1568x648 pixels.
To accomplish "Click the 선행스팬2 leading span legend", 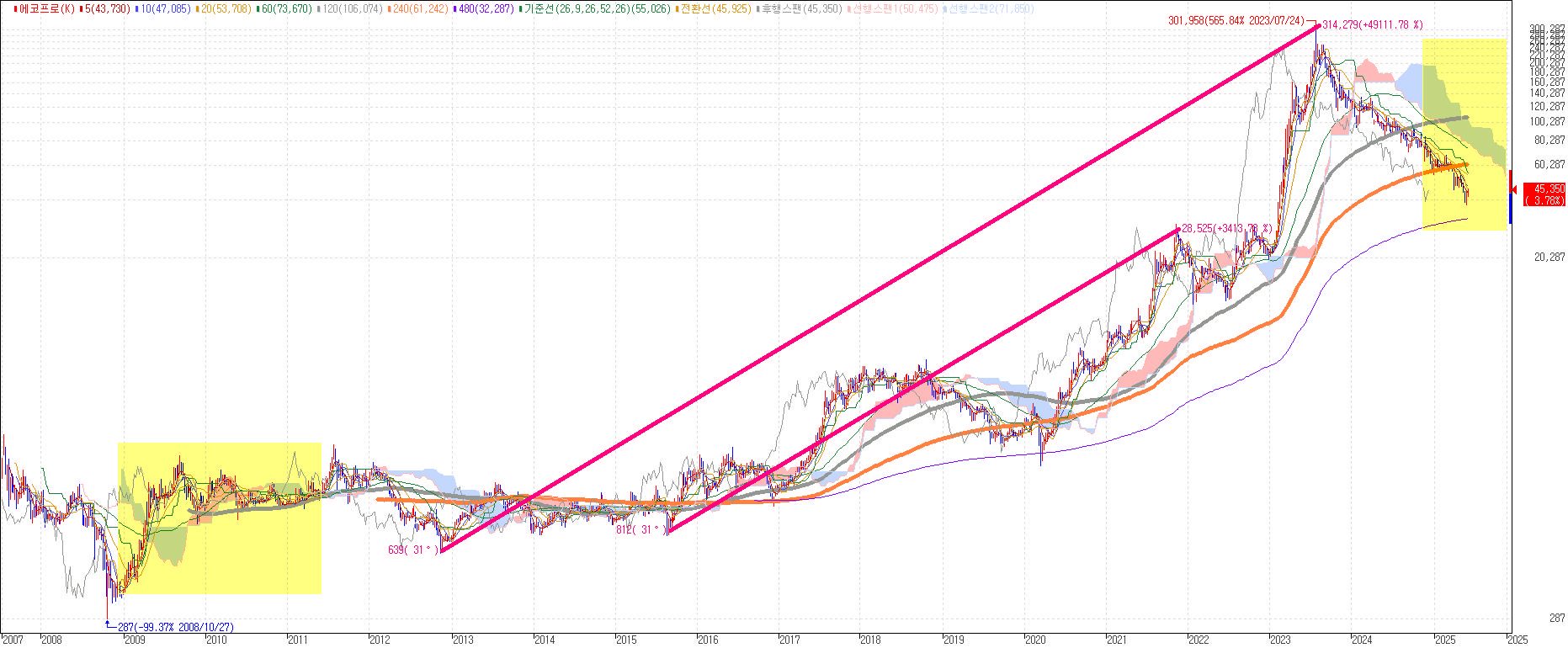I will 990,8.
